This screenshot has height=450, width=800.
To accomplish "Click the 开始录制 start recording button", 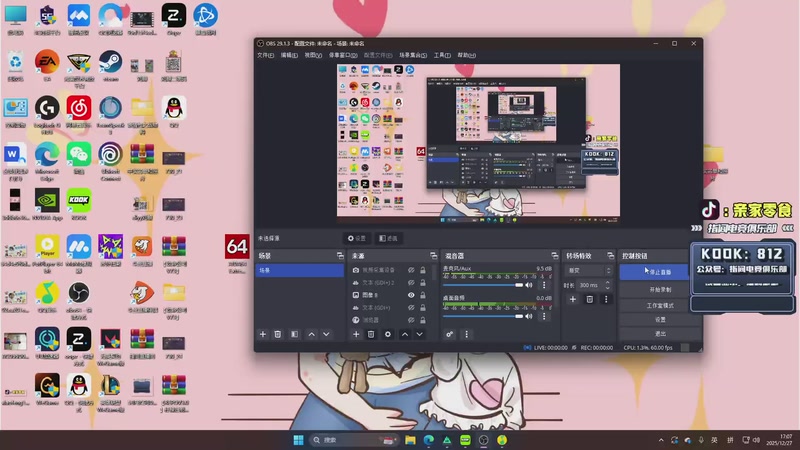I will [x=660, y=289].
